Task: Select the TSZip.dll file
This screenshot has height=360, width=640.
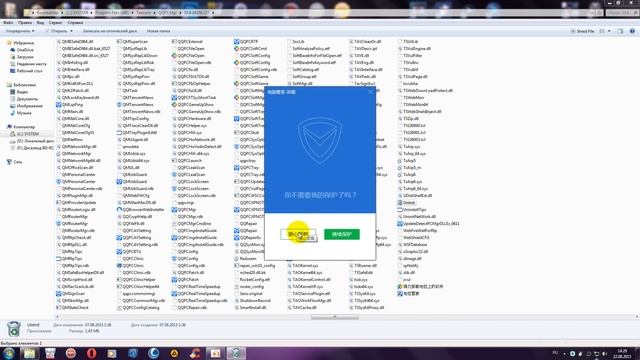Action: [411, 118]
